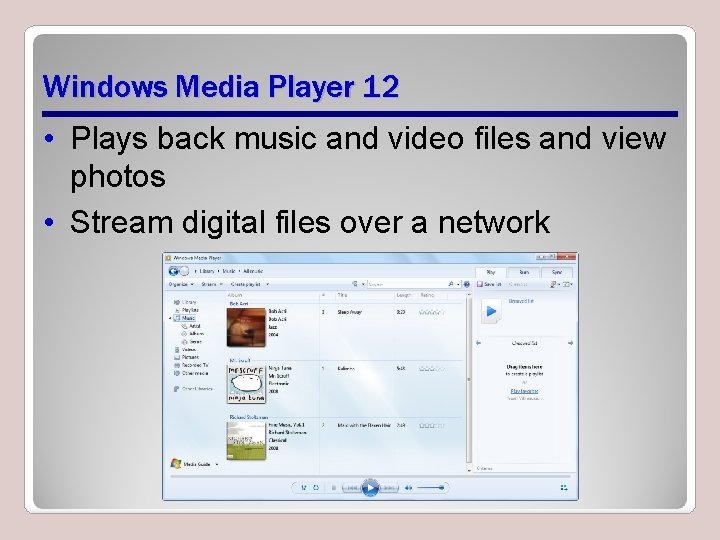Open the Organize dropdown menu

pos(181,284)
